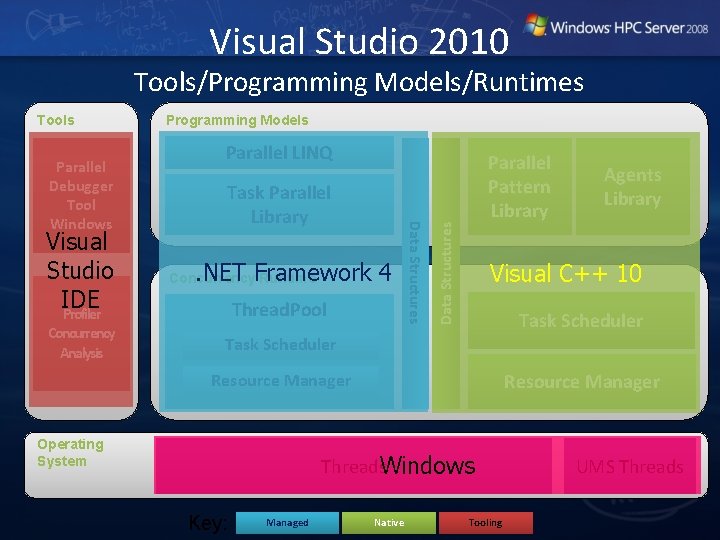Select the Parallel LINQ box

pyautogui.click(x=279, y=152)
